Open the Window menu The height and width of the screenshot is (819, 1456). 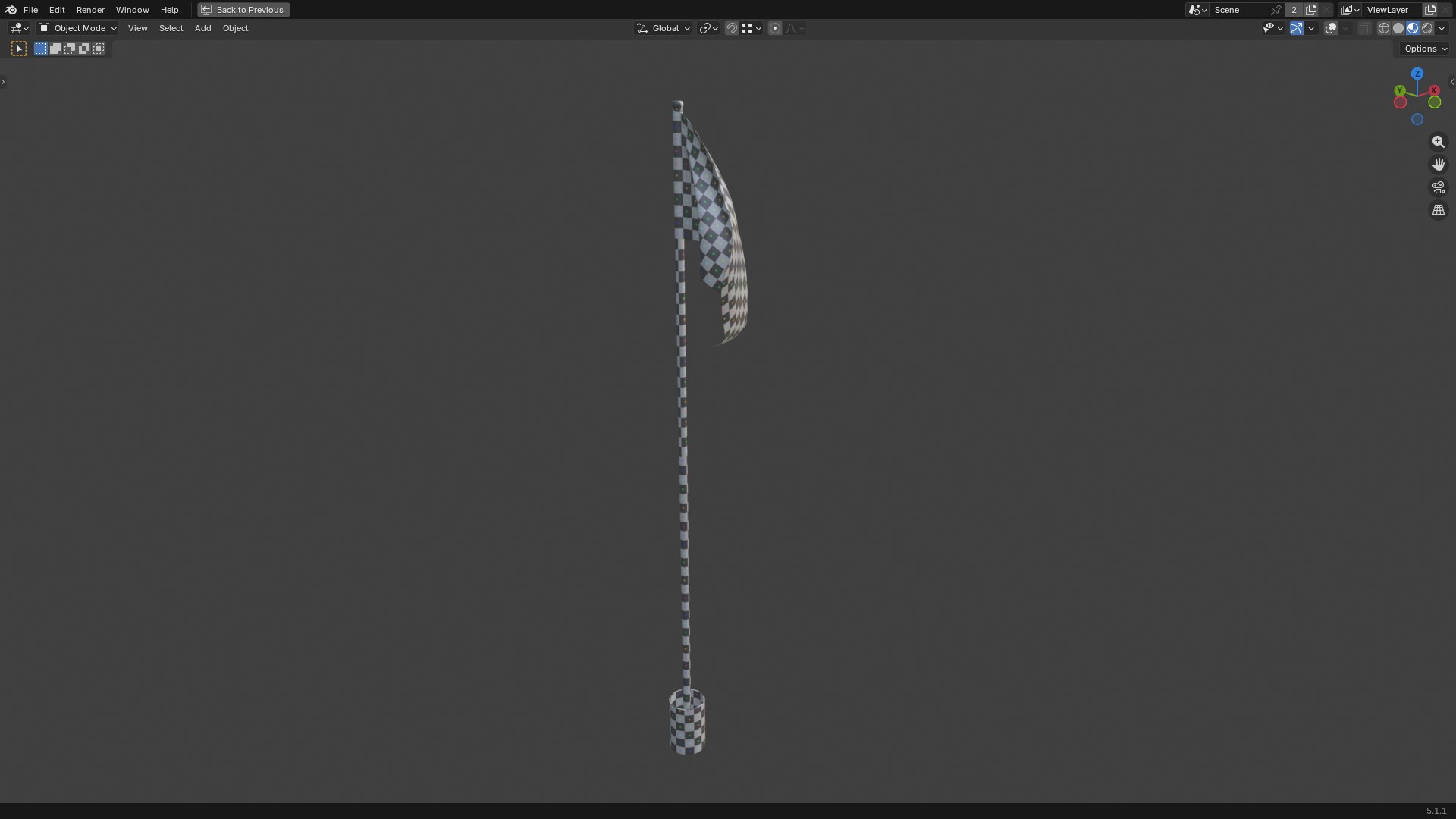(132, 10)
